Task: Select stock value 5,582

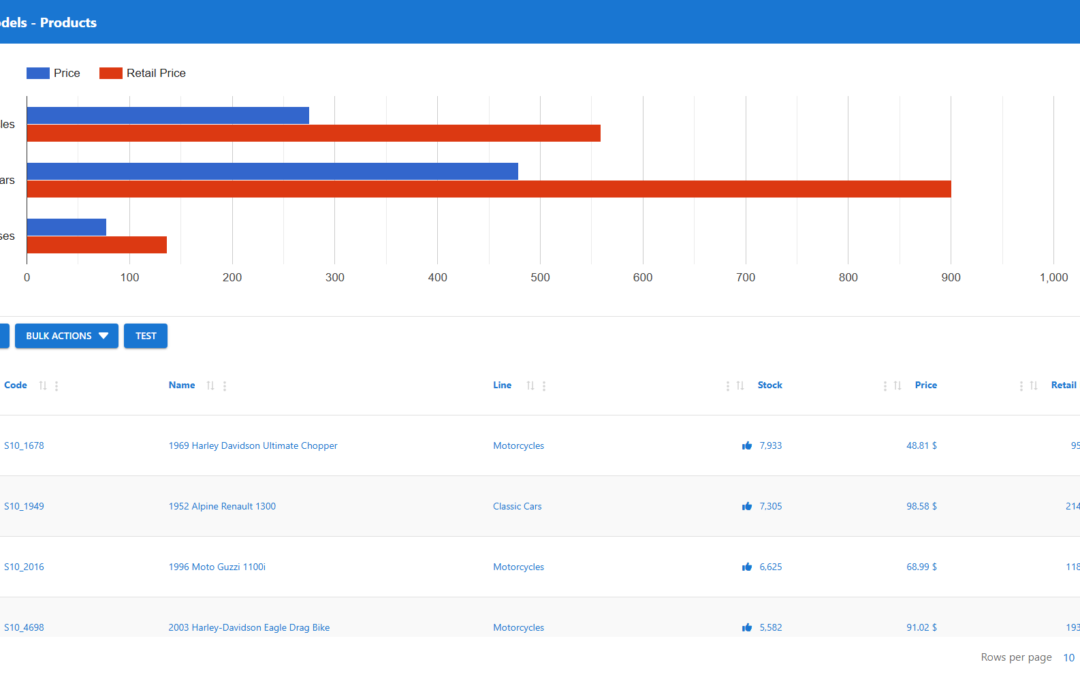Action: click(x=771, y=627)
